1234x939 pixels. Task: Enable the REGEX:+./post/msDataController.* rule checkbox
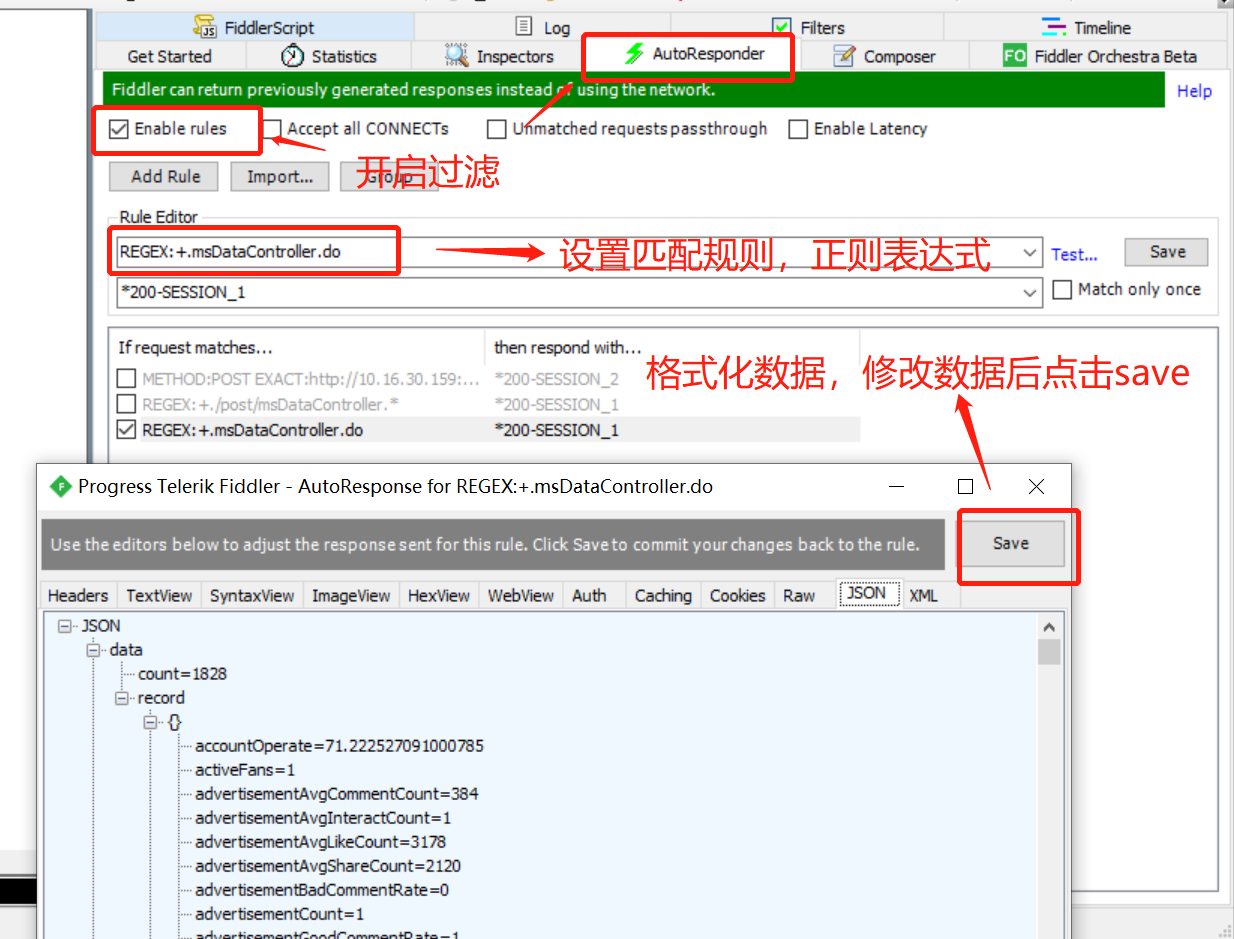tap(126, 404)
